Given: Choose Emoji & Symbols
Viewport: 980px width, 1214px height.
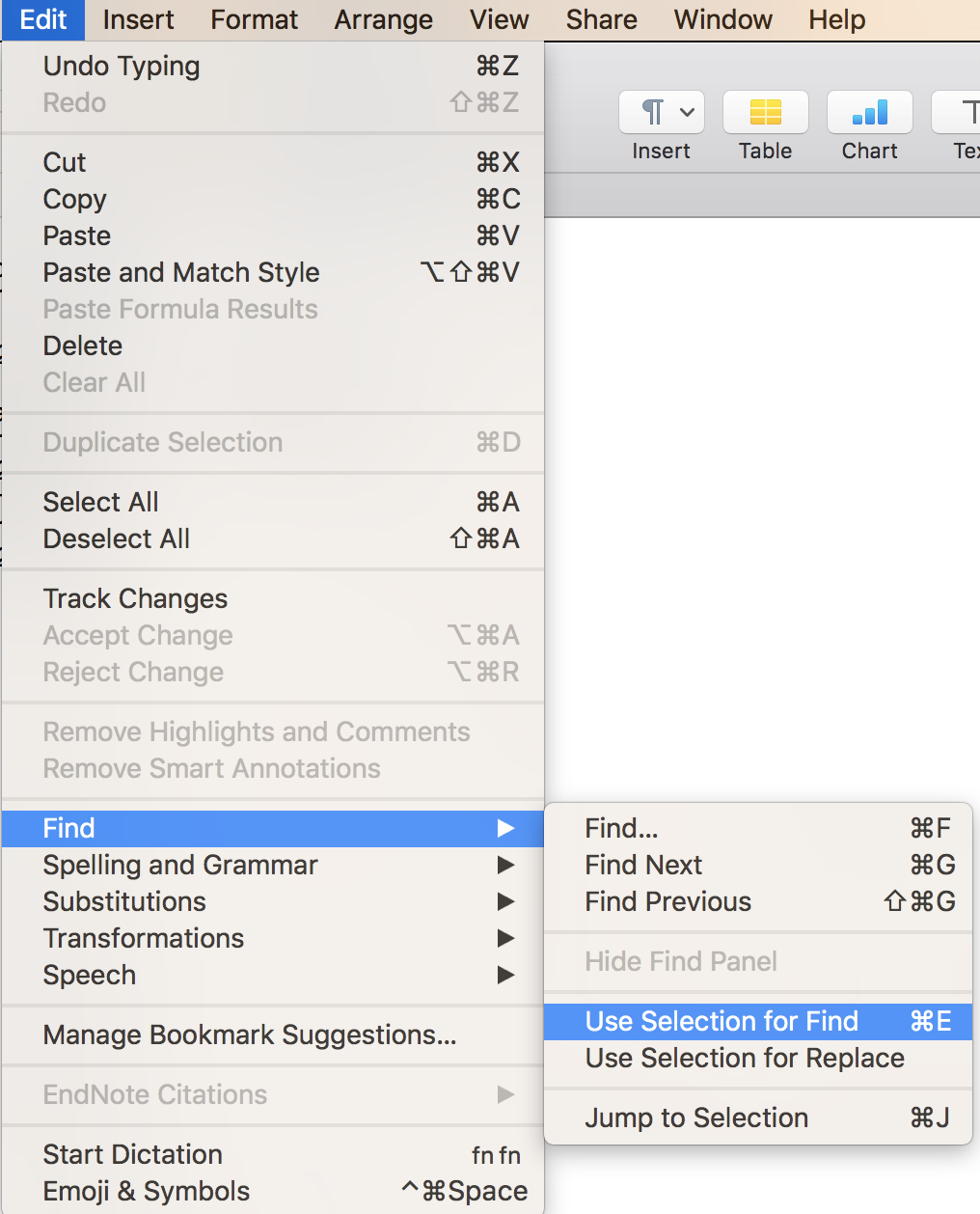Looking at the screenshot, I should point(147,1192).
